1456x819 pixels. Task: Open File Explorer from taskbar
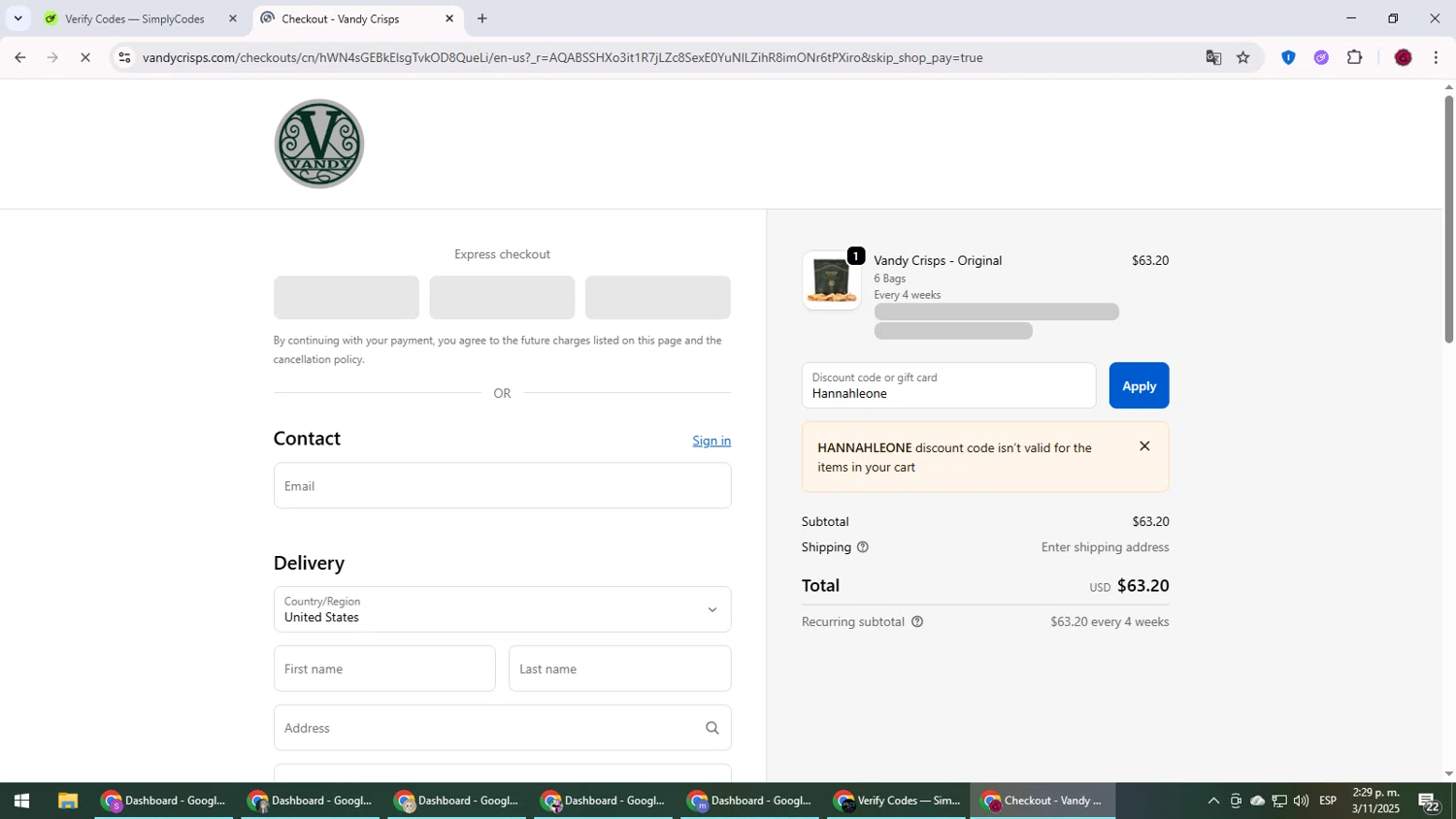pos(67,801)
